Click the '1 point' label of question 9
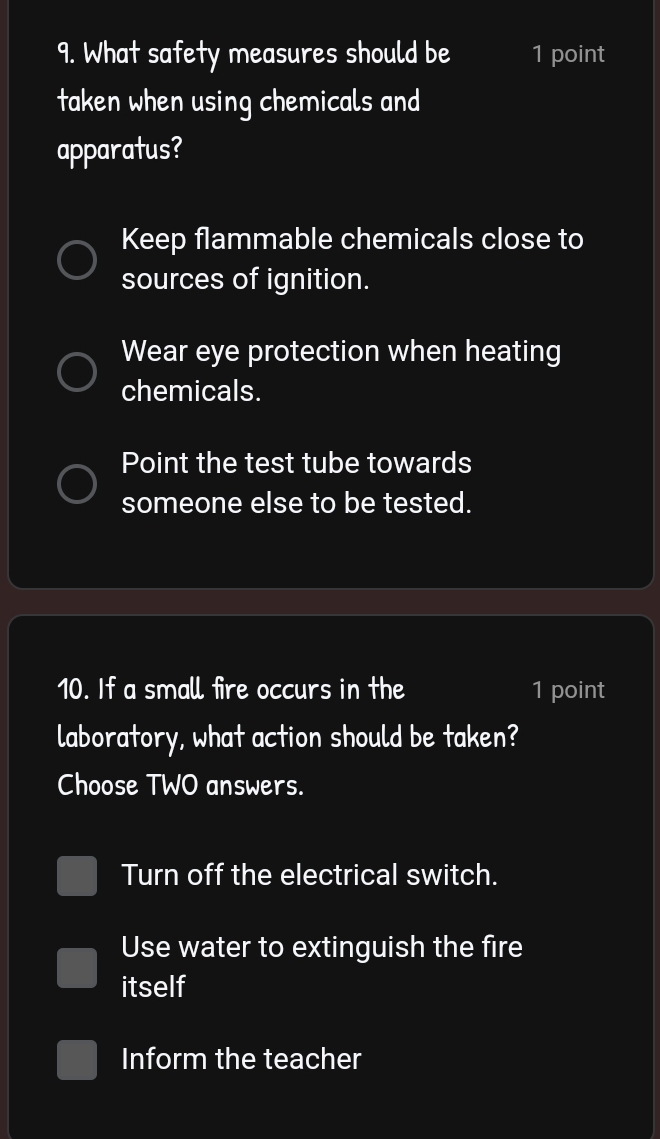The image size is (660, 1139). (568, 55)
